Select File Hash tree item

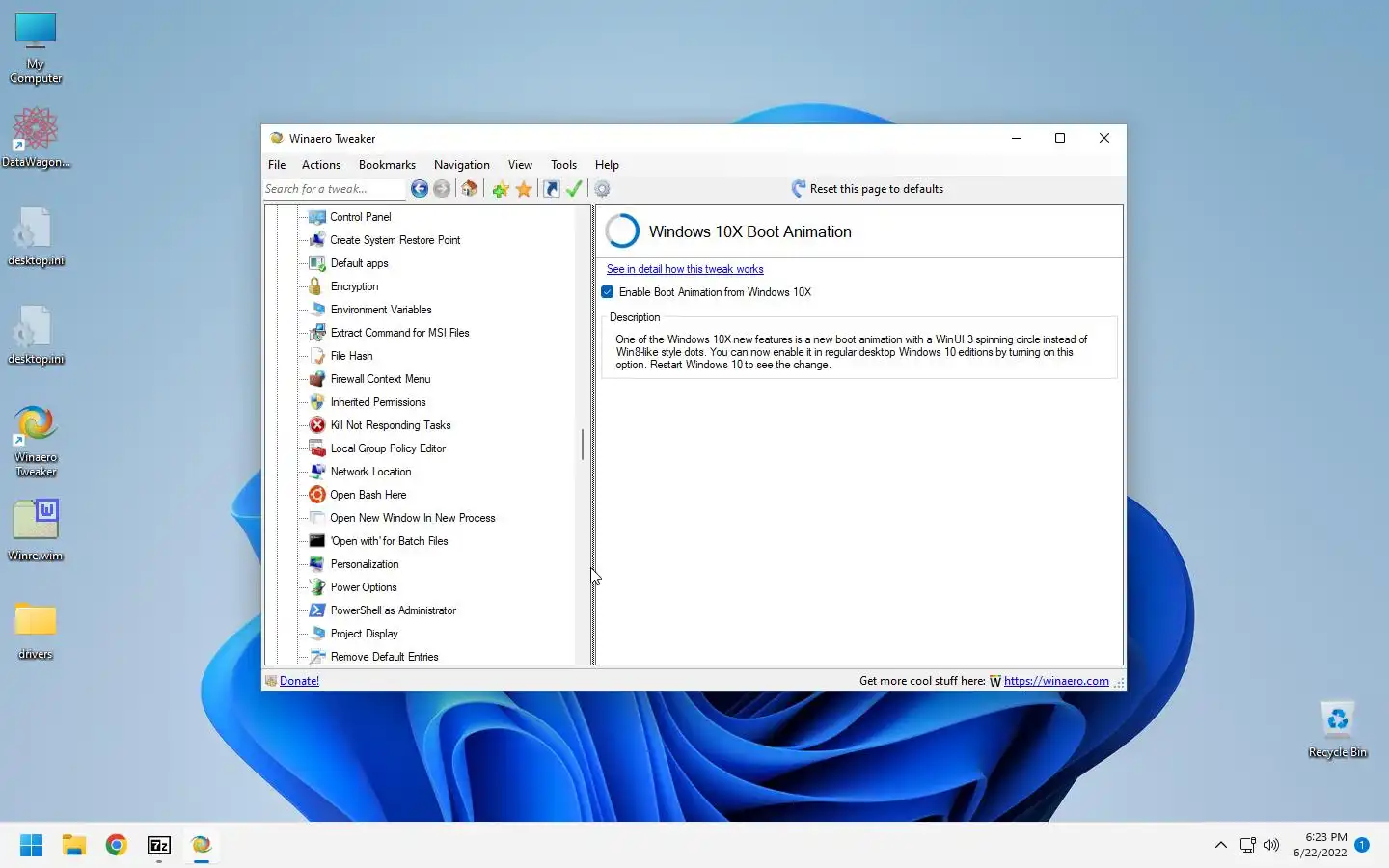click(x=351, y=356)
